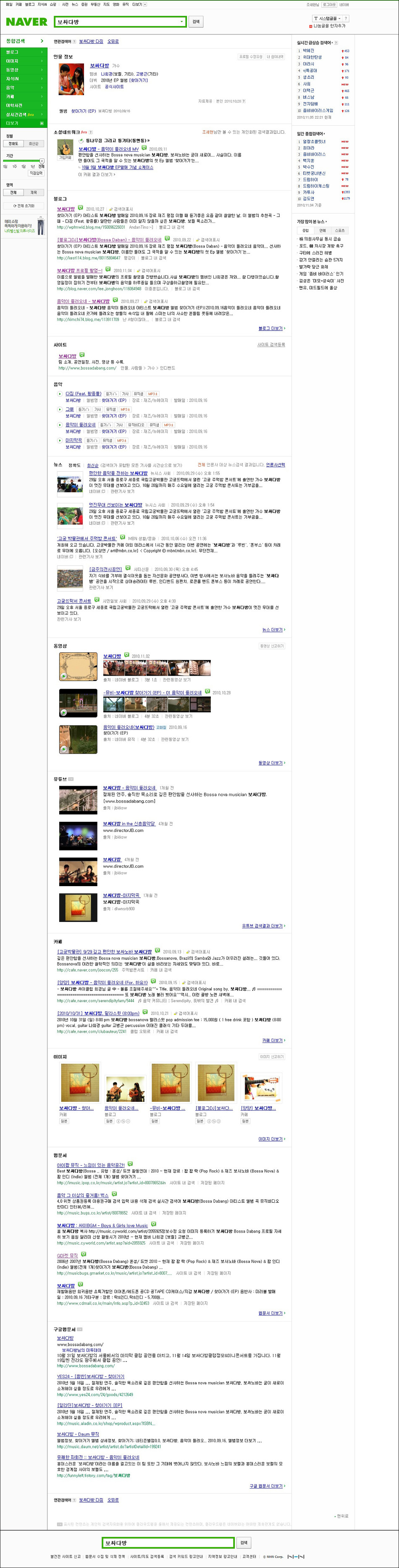The height and width of the screenshot is (1568, 399).
Task: Play the 뮤비-보싸다방 찾아가기 video thumbnail
Action: (78, 702)
